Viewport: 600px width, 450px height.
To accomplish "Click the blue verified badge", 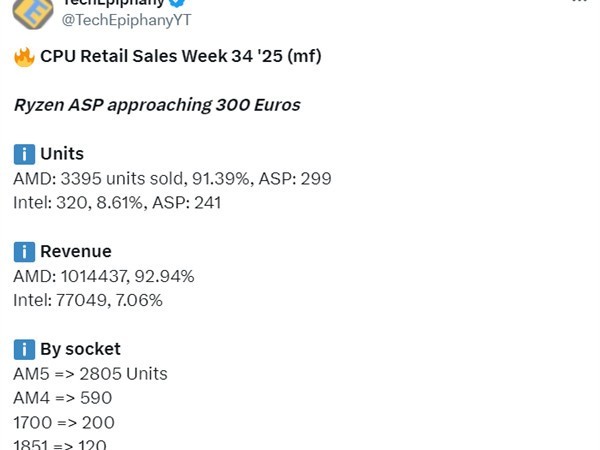I will (173, 3).
